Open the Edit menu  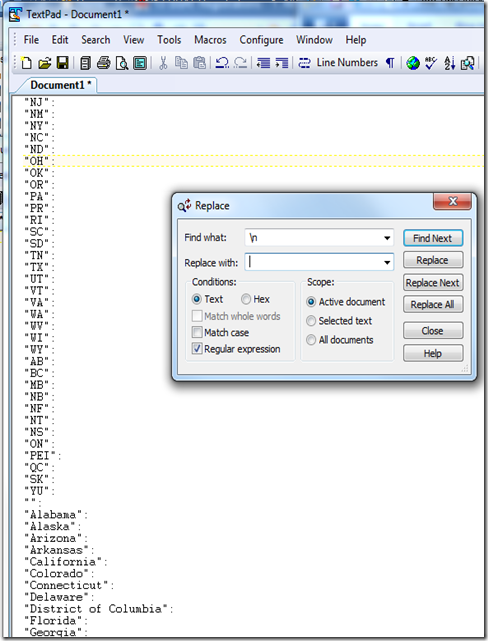coord(60,40)
